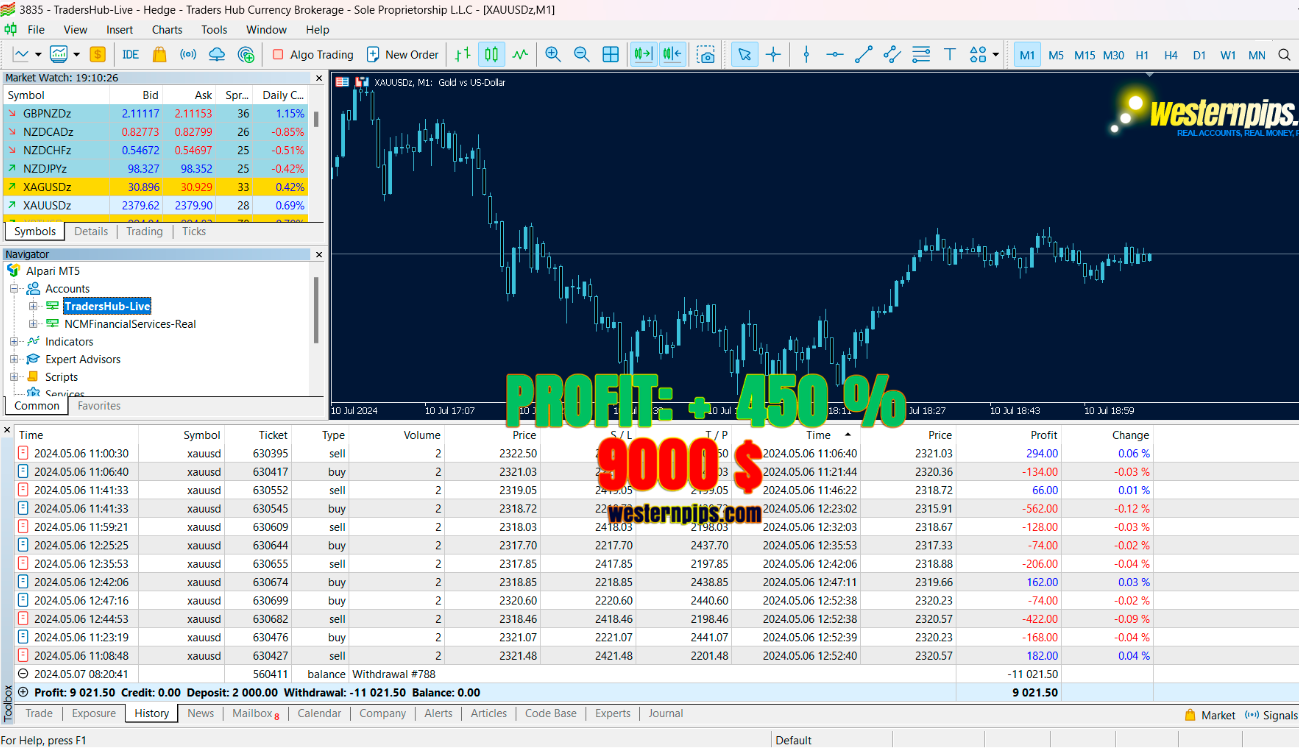Switch to the Trade toolbox tab

click(39, 713)
